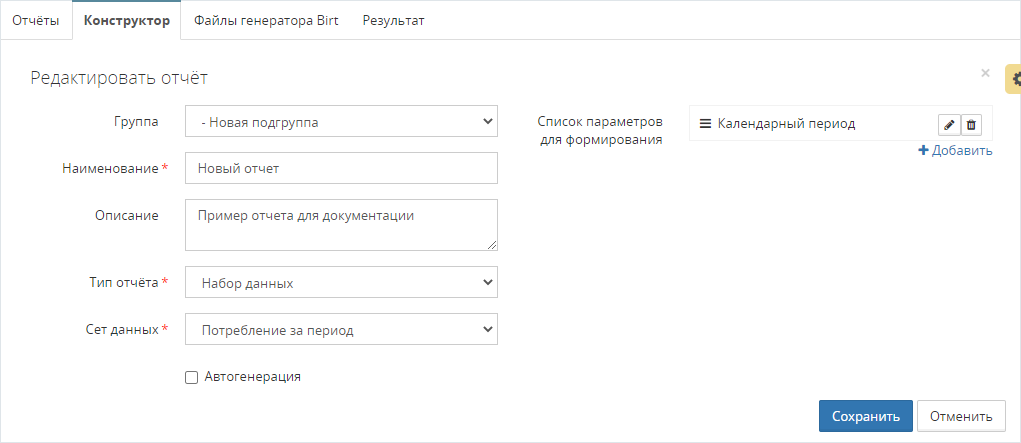Edit the Календарный период parameter with pencil icon
The width and height of the screenshot is (1021, 443).
[x=949, y=125]
